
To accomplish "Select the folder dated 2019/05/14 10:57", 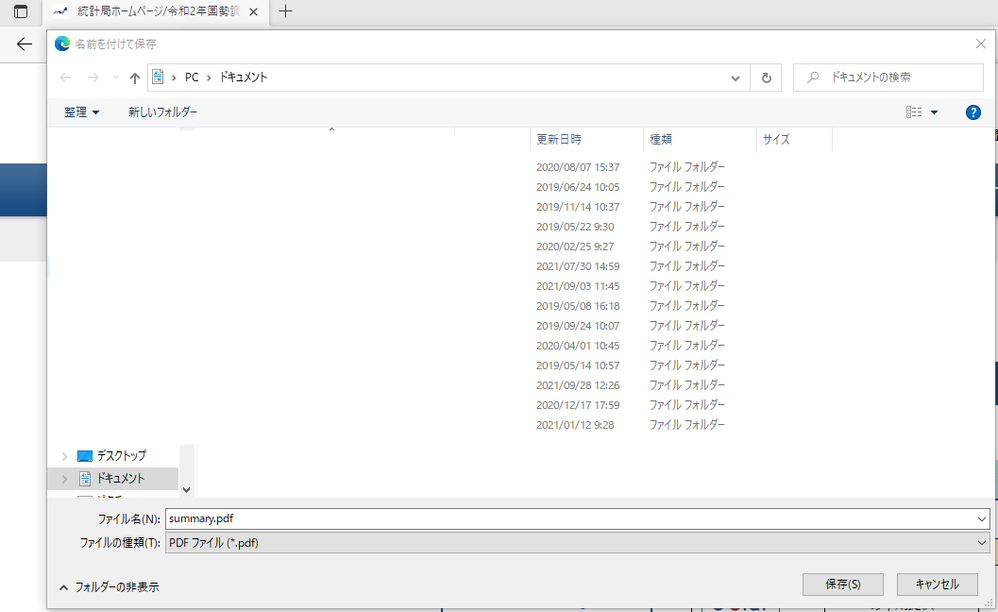I will pos(577,365).
